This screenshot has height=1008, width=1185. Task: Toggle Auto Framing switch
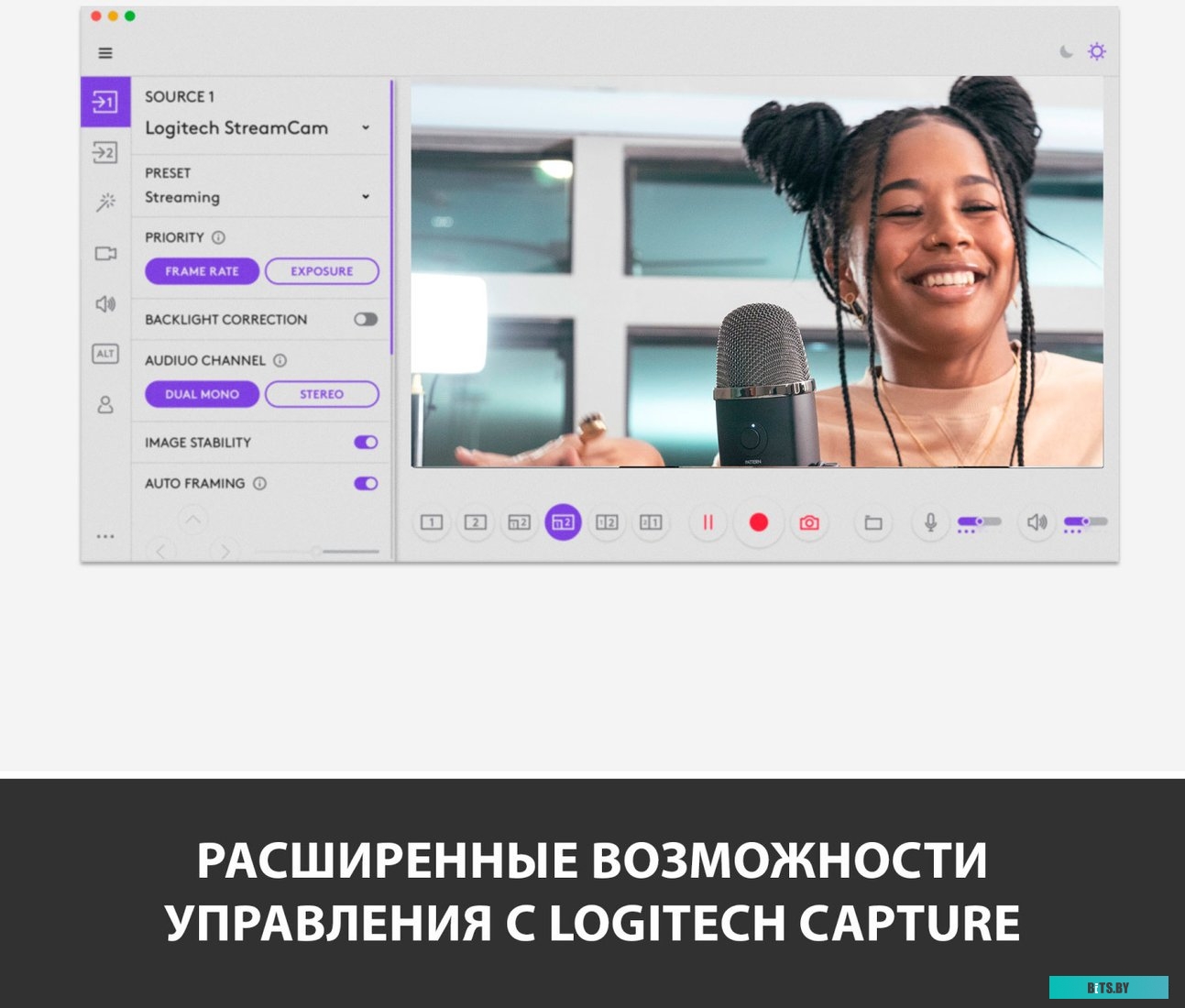pyautogui.click(x=366, y=483)
